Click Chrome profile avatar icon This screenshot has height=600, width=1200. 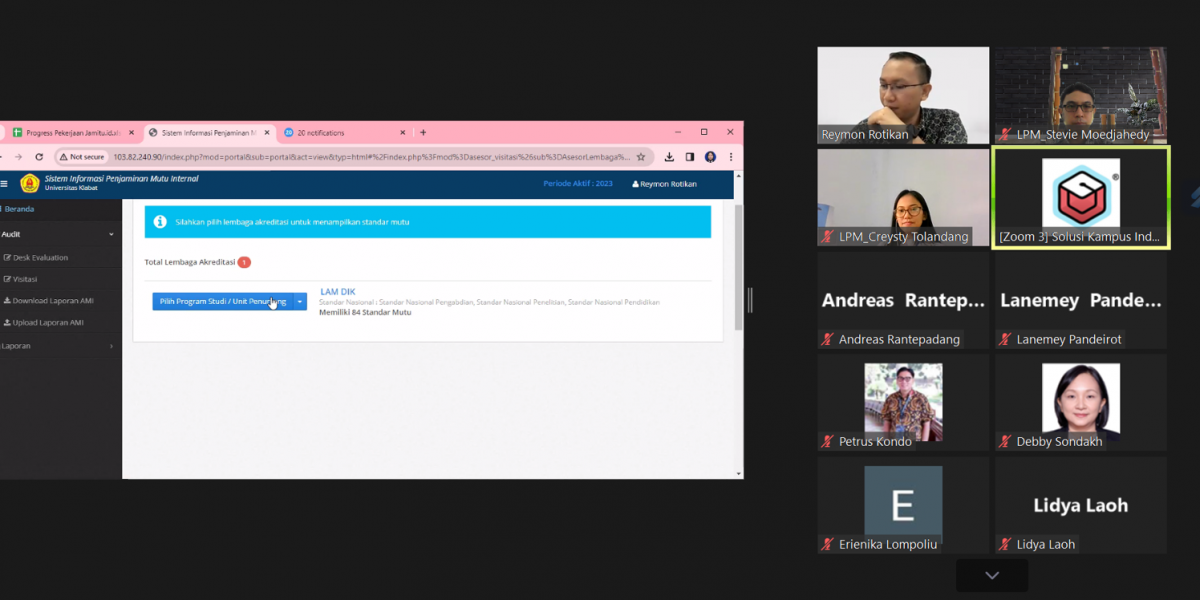710,157
